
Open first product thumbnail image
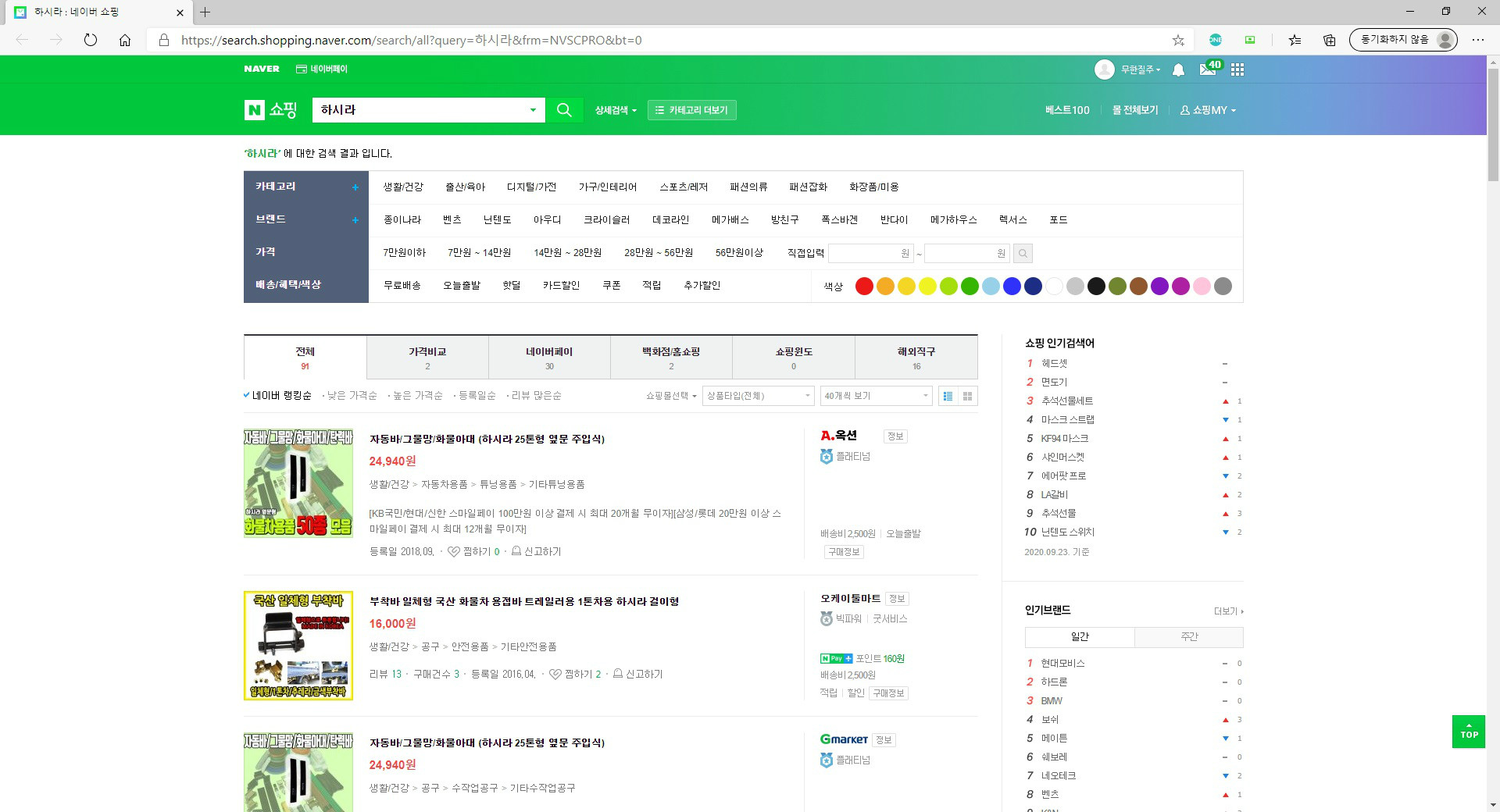(298, 483)
